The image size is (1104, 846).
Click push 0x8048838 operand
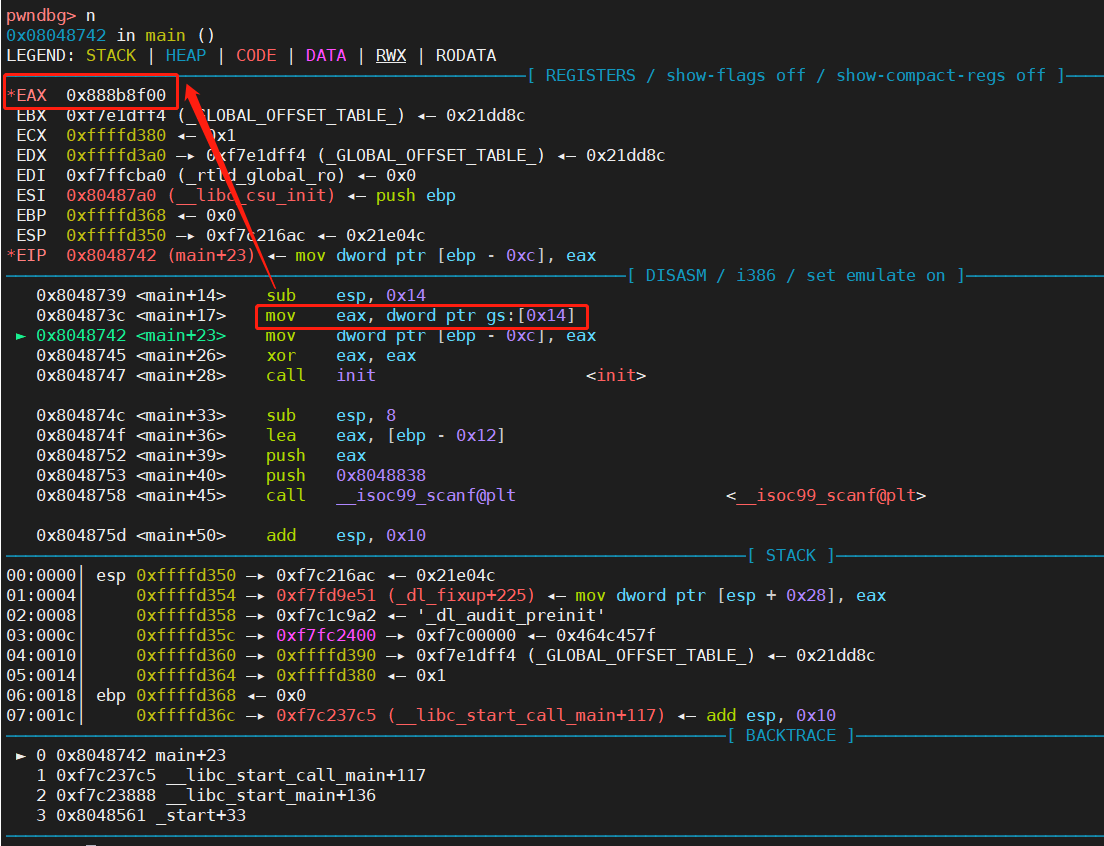tap(381, 476)
